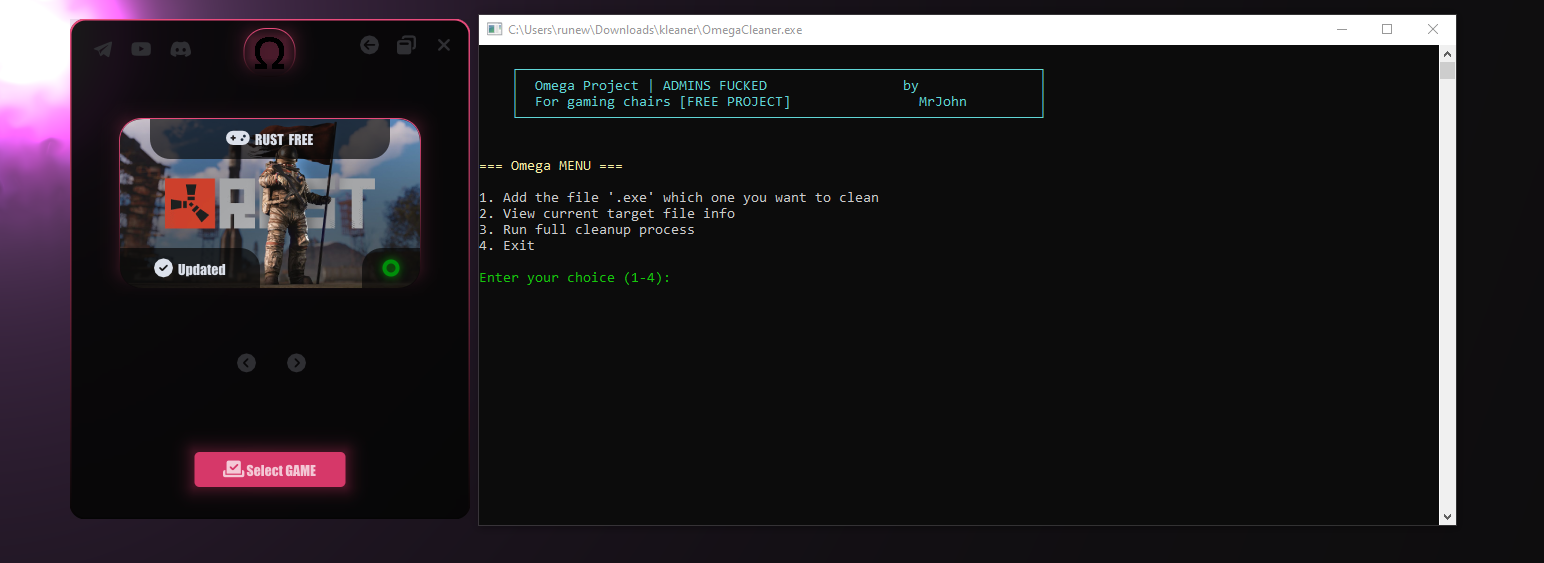Close the Omega launcher window
This screenshot has width=1544, height=563.
(x=444, y=45)
